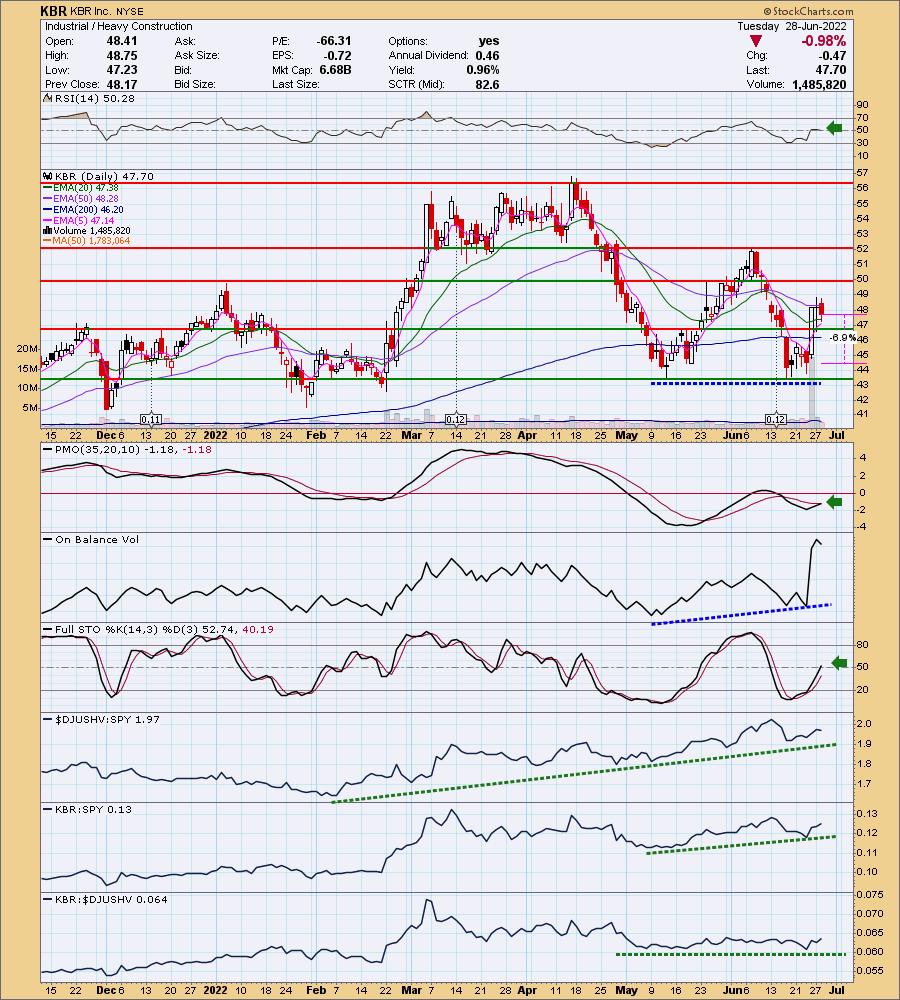Click the 2022 label on bottom date axis
The width and height of the screenshot is (900, 1000).
(215, 990)
